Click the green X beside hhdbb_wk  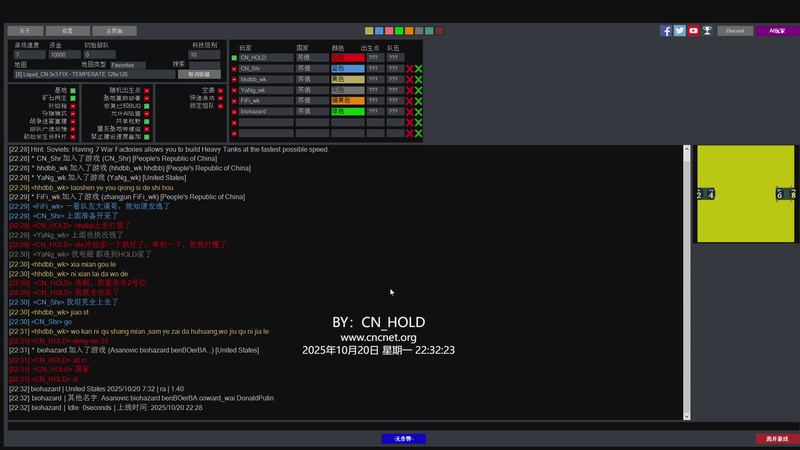[418, 79]
